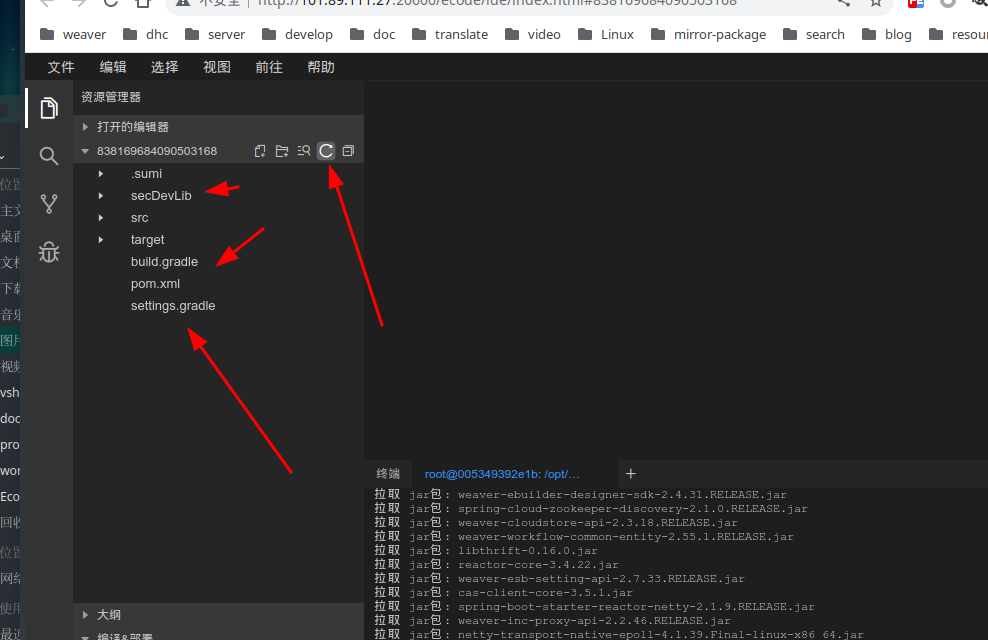Open the 文件 menu
988x640 pixels.
61,67
